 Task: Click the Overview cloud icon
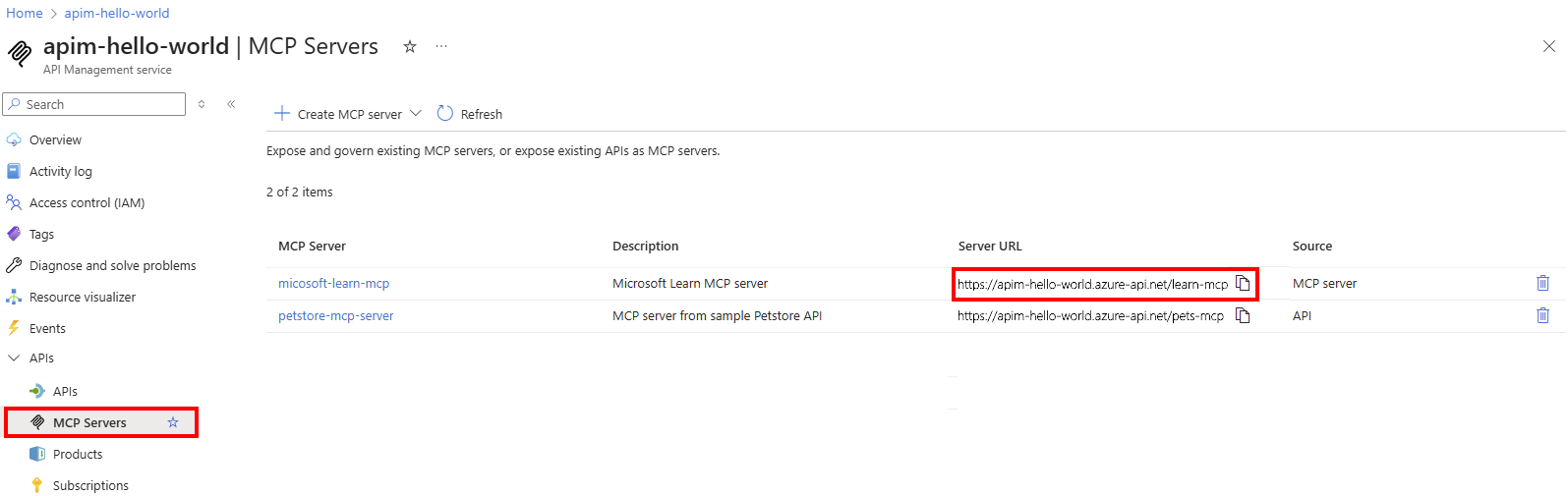(14, 139)
